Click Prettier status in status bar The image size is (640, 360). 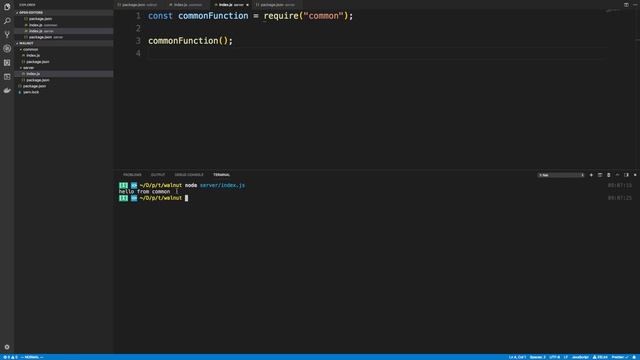click(x=620, y=357)
